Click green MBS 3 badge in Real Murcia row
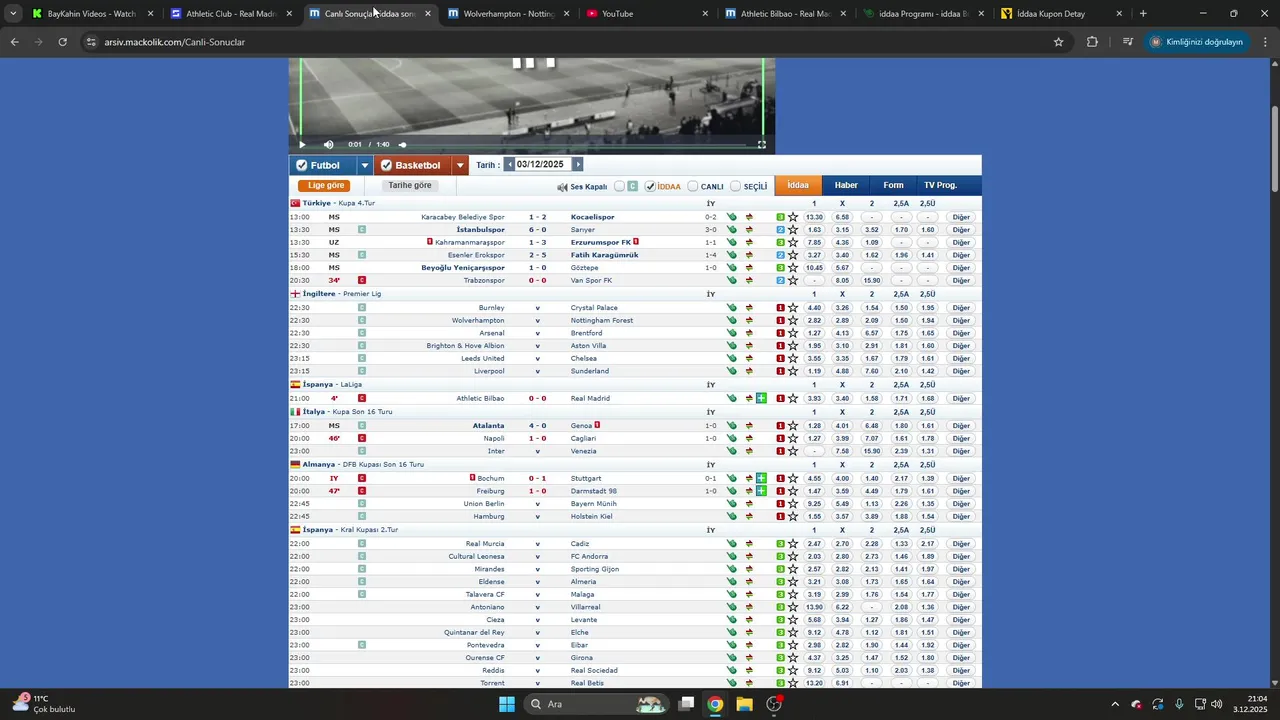 (x=780, y=544)
